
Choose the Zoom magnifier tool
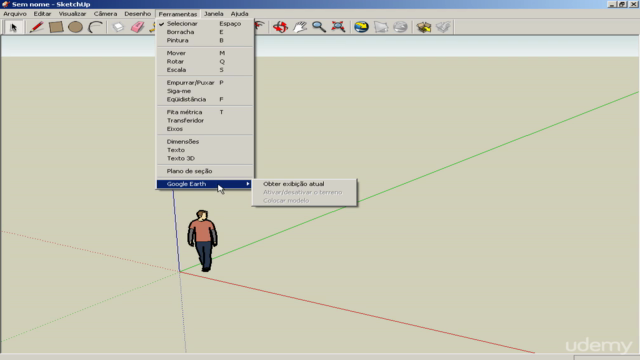(319, 27)
